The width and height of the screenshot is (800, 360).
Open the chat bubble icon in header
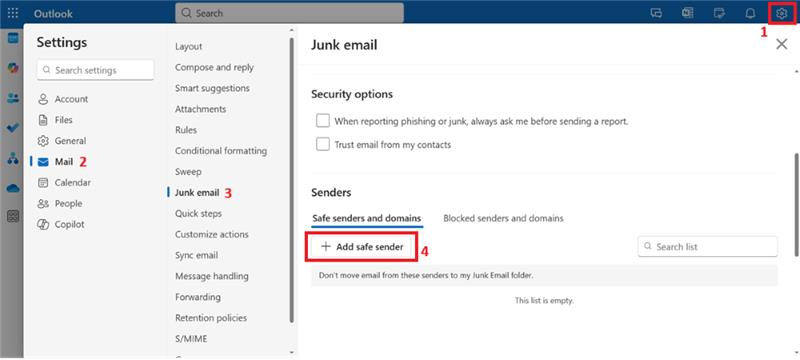657,14
